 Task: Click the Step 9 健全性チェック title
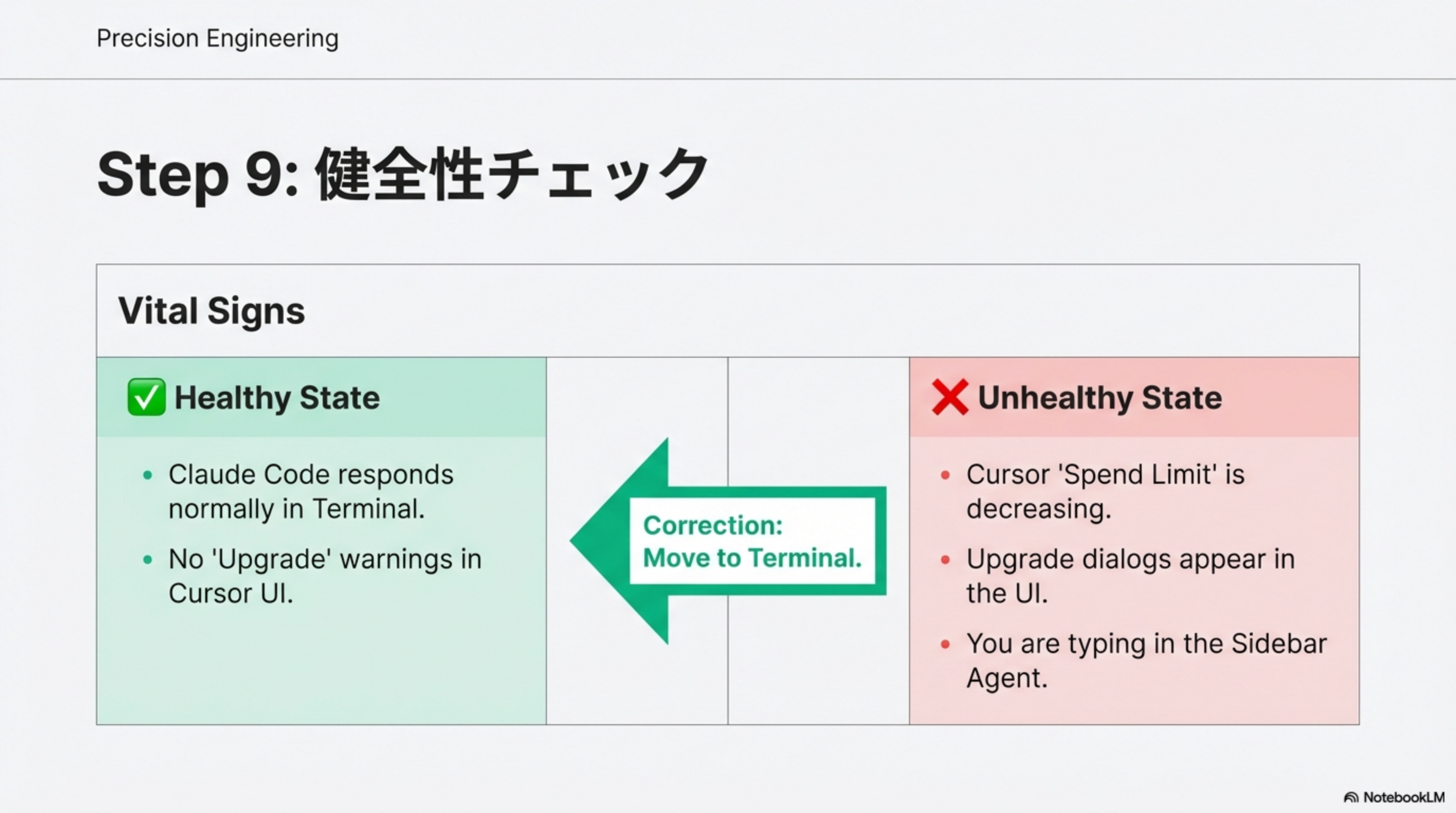(x=403, y=174)
